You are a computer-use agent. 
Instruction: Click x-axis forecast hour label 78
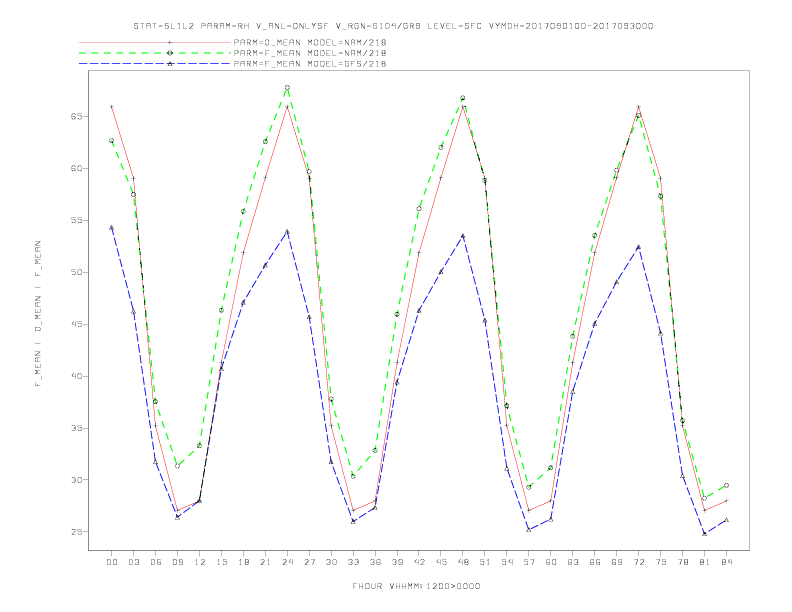pos(682,562)
